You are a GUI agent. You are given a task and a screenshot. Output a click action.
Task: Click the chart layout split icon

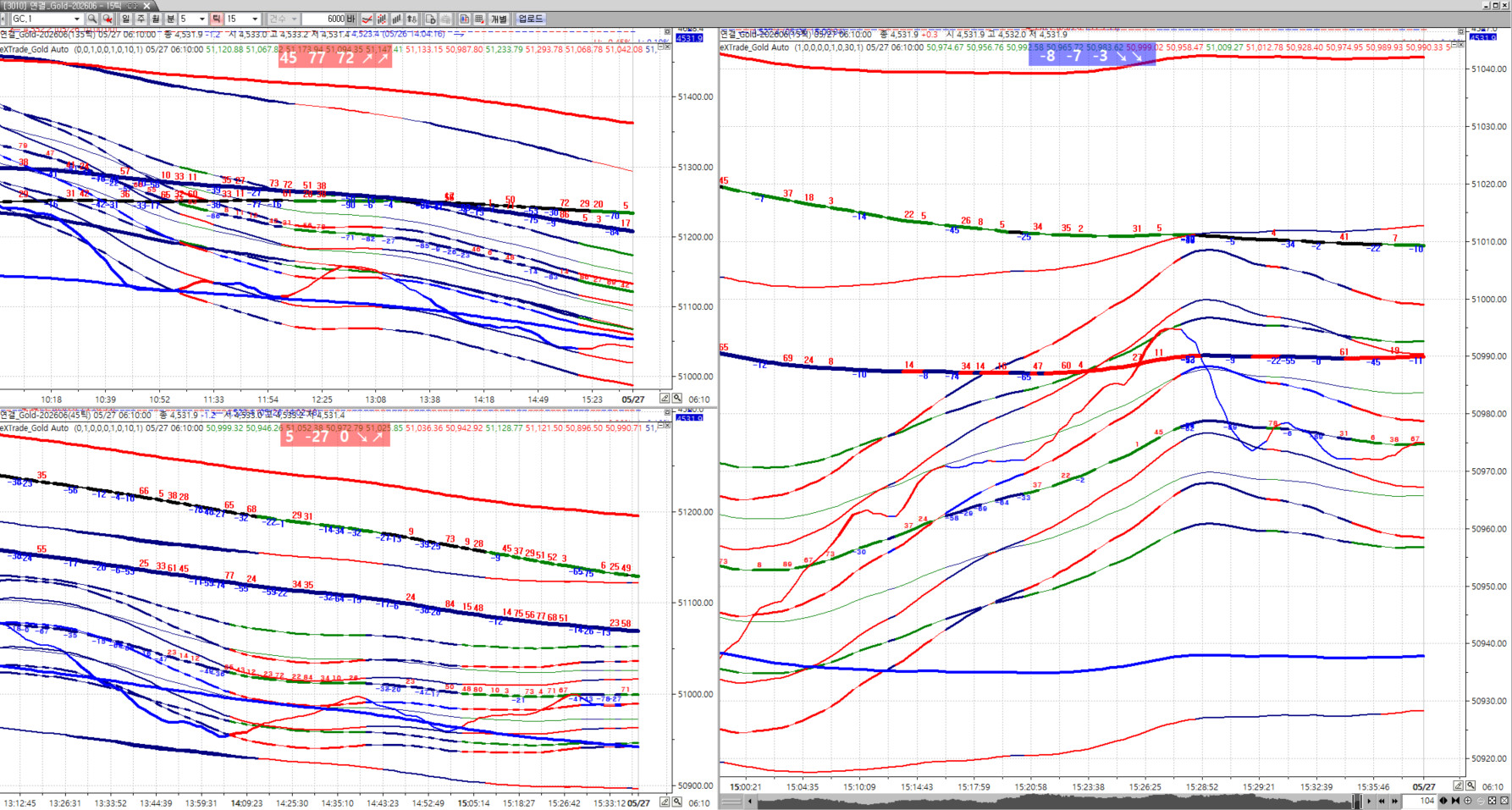pyautogui.click(x=464, y=19)
